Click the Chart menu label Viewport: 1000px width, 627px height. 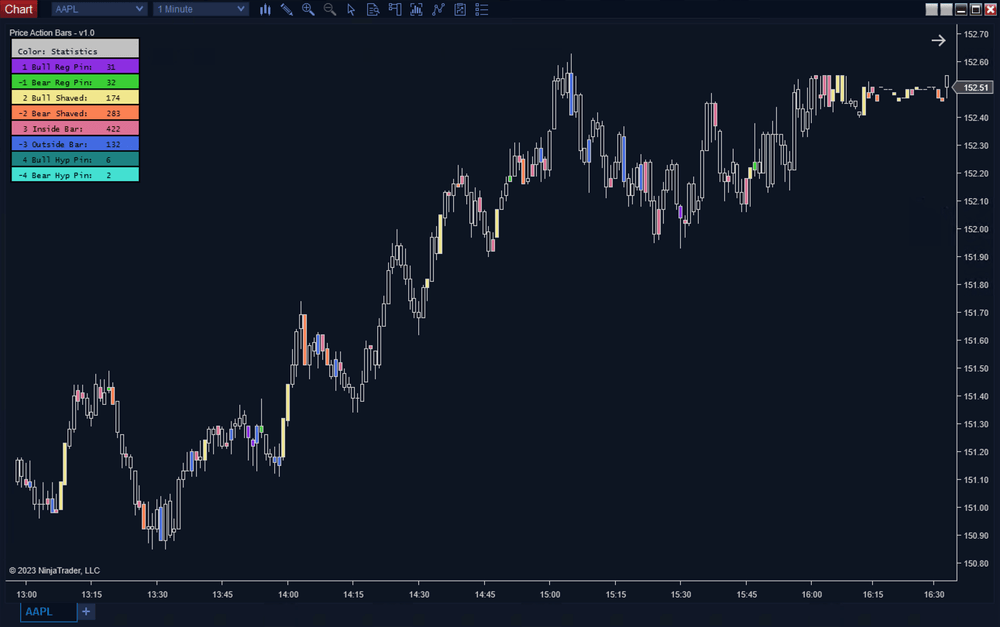[x=18, y=9]
